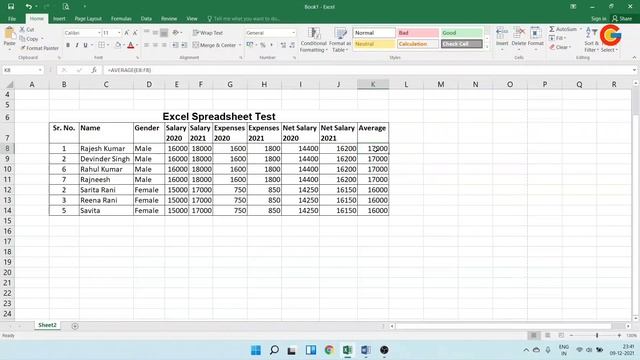Viewport: 640px width, 360px height.
Task: Click the Clear eraser icon
Action: [x=552, y=47]
